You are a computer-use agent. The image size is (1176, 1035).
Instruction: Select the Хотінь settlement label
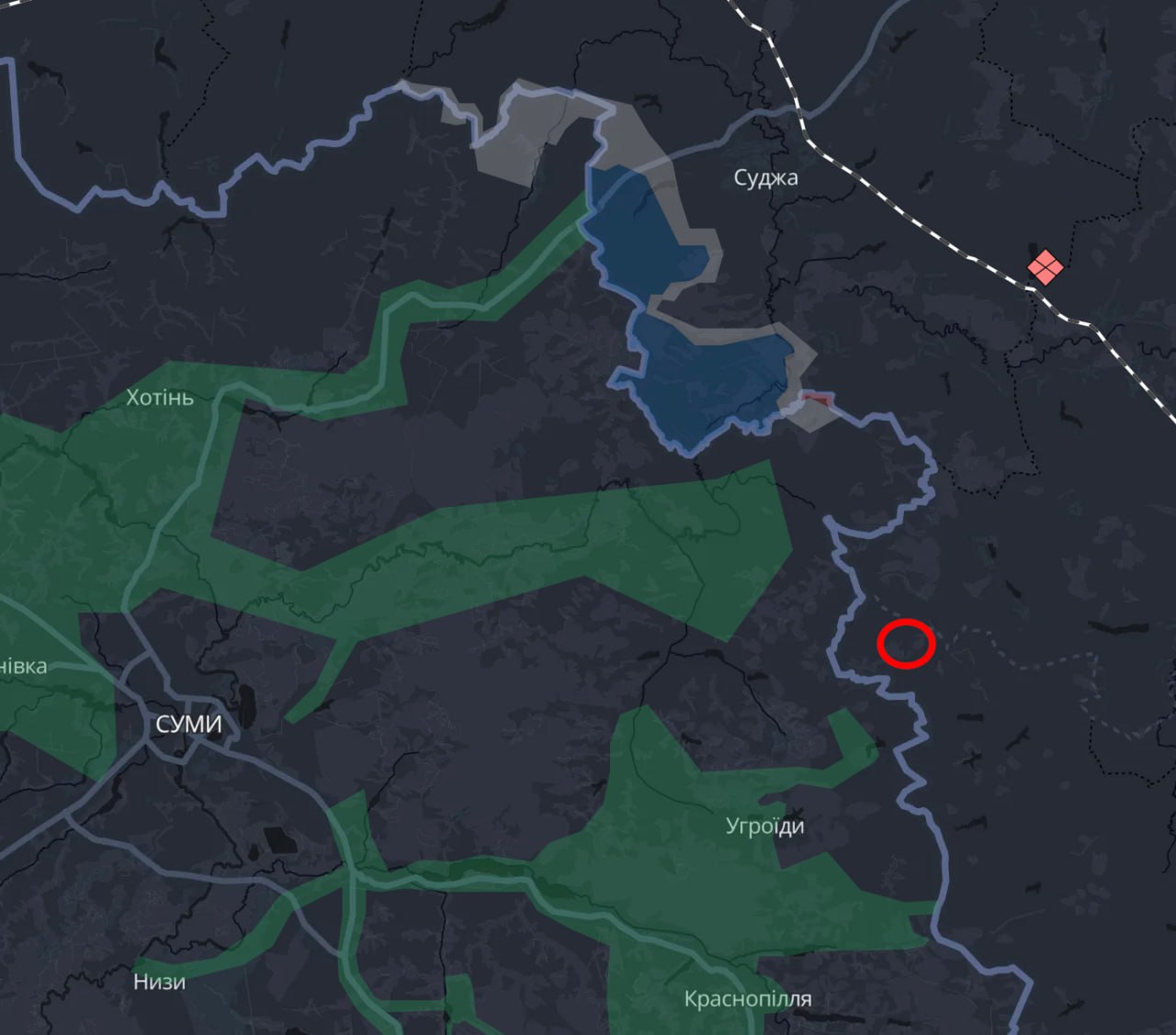click(160, 398)
